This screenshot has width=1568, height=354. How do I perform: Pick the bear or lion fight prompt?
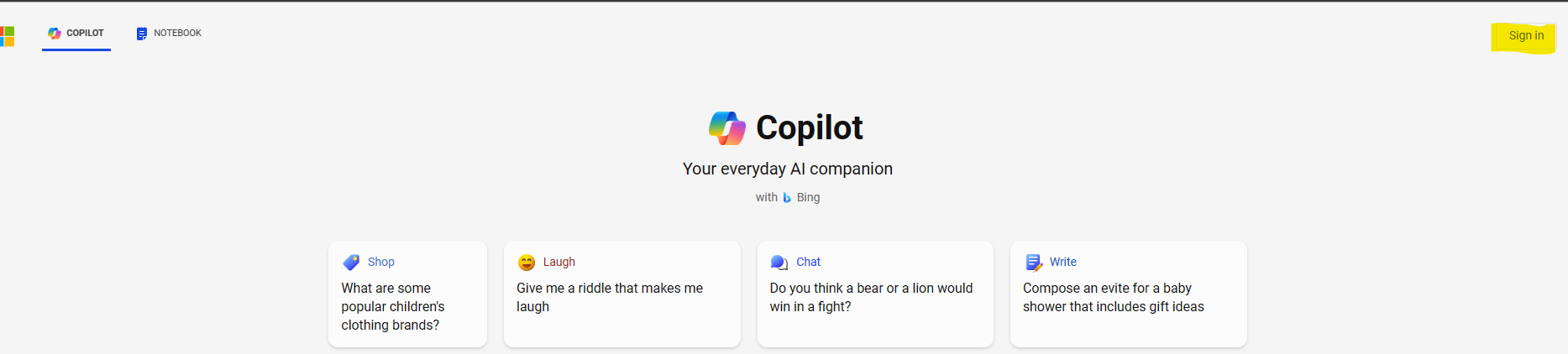click(x=875, y=294)
